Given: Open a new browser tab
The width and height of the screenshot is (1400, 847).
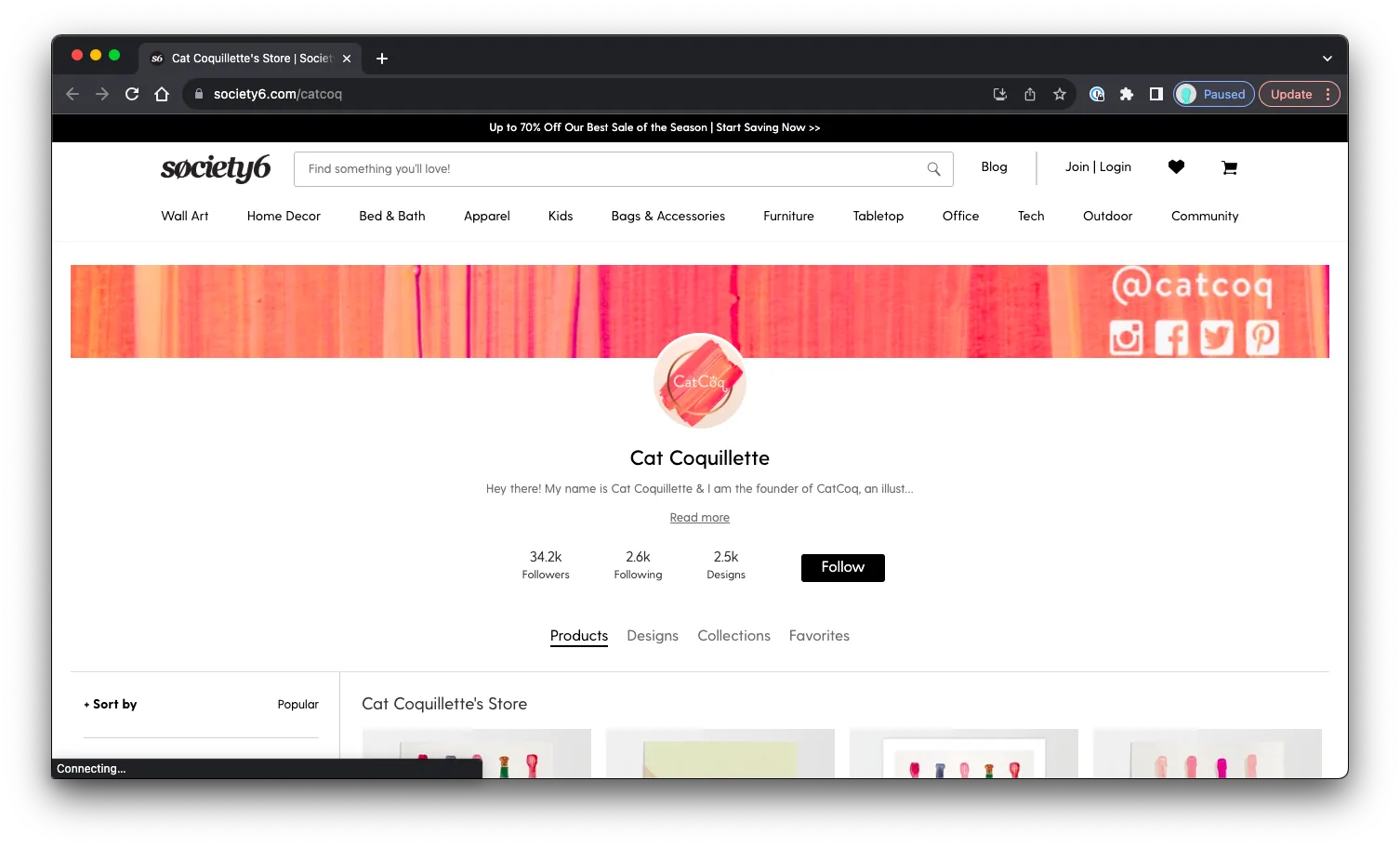Looking at the screenshot, I should click(382, 59).
